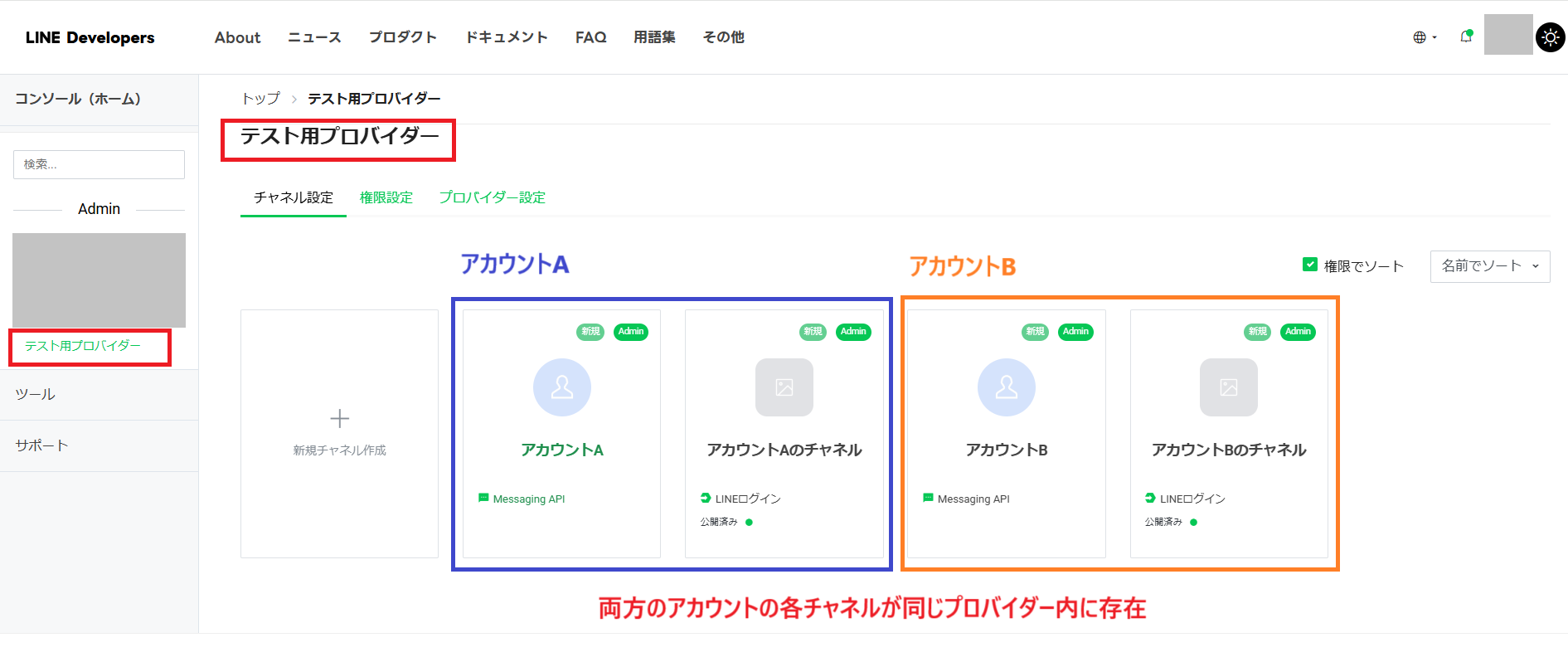Click the gray provider placeholder in sidebar
This screenshot has width=1568, height=657.
tap(99, 280)
